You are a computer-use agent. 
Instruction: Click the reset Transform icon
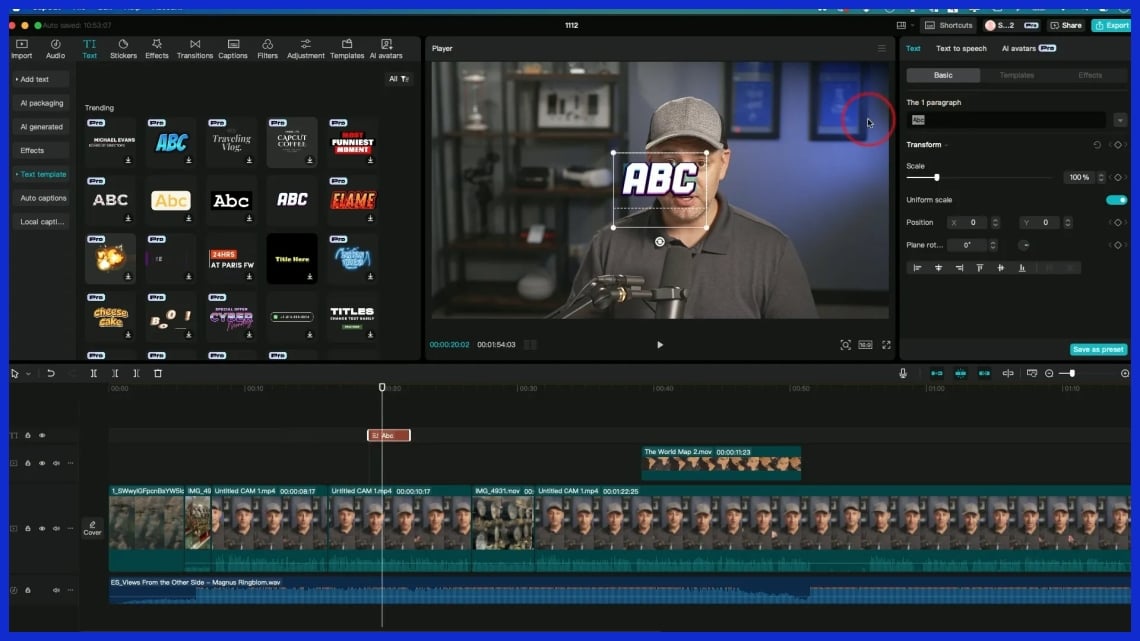[x=1097, y=145]
